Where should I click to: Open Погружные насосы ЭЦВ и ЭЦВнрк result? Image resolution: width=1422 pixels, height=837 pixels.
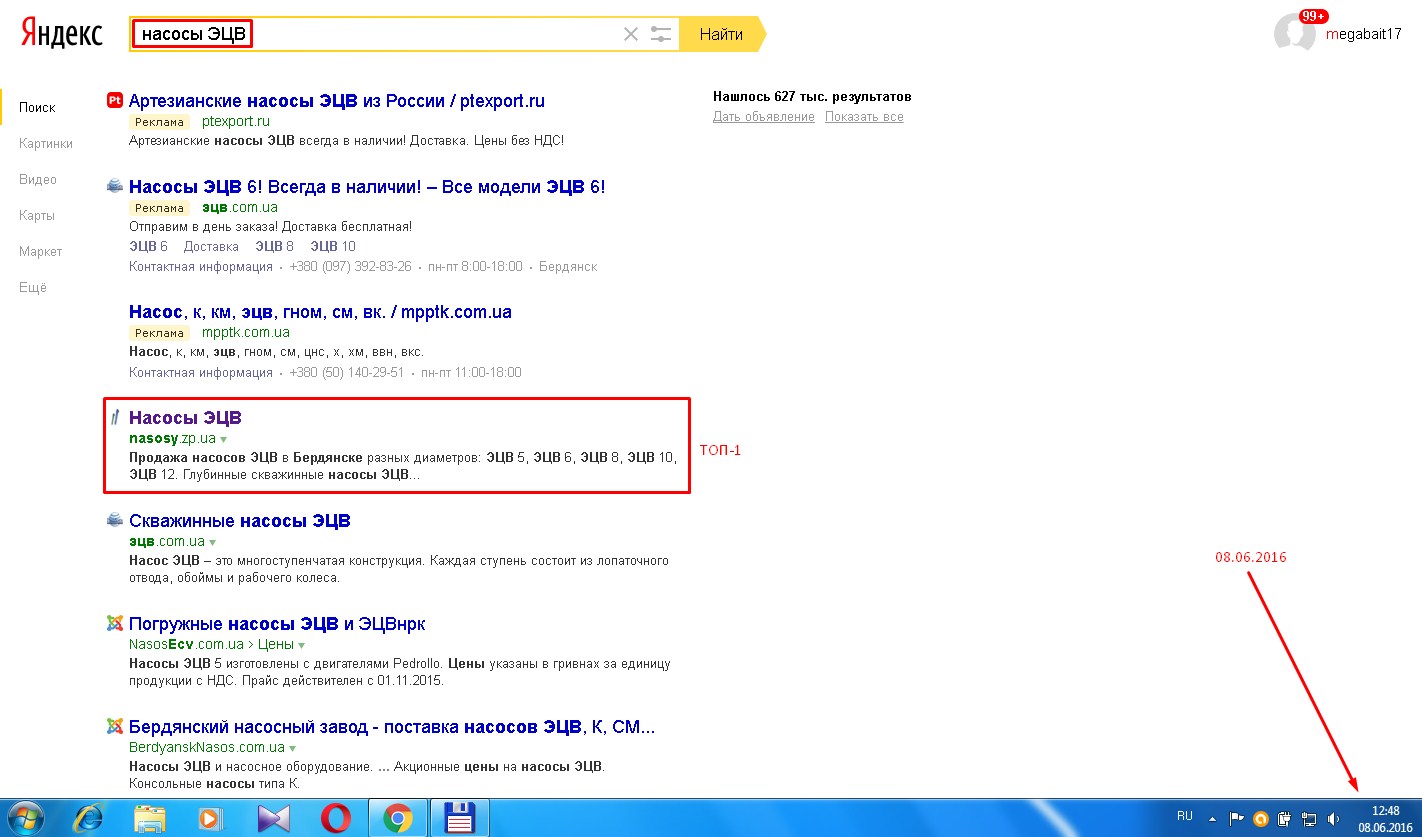pos(277,624)
